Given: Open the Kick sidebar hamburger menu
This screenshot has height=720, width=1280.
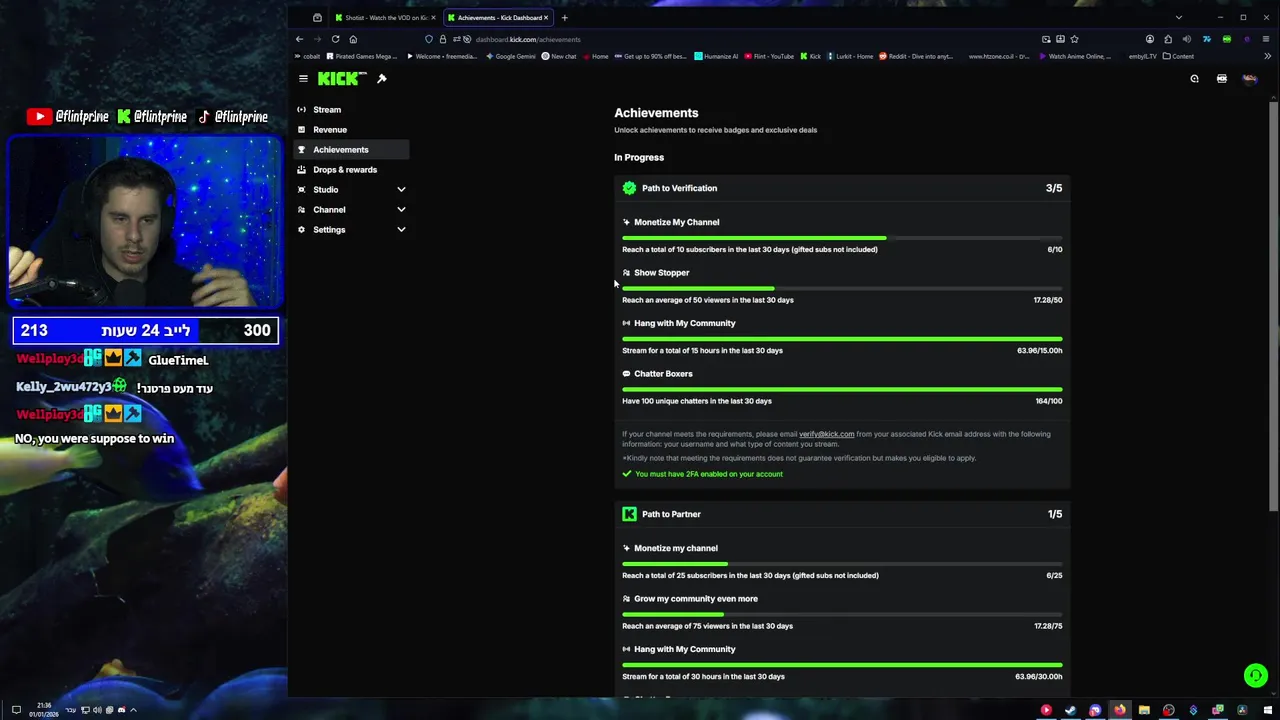Looking at the screenshot, I should point(303,78).
